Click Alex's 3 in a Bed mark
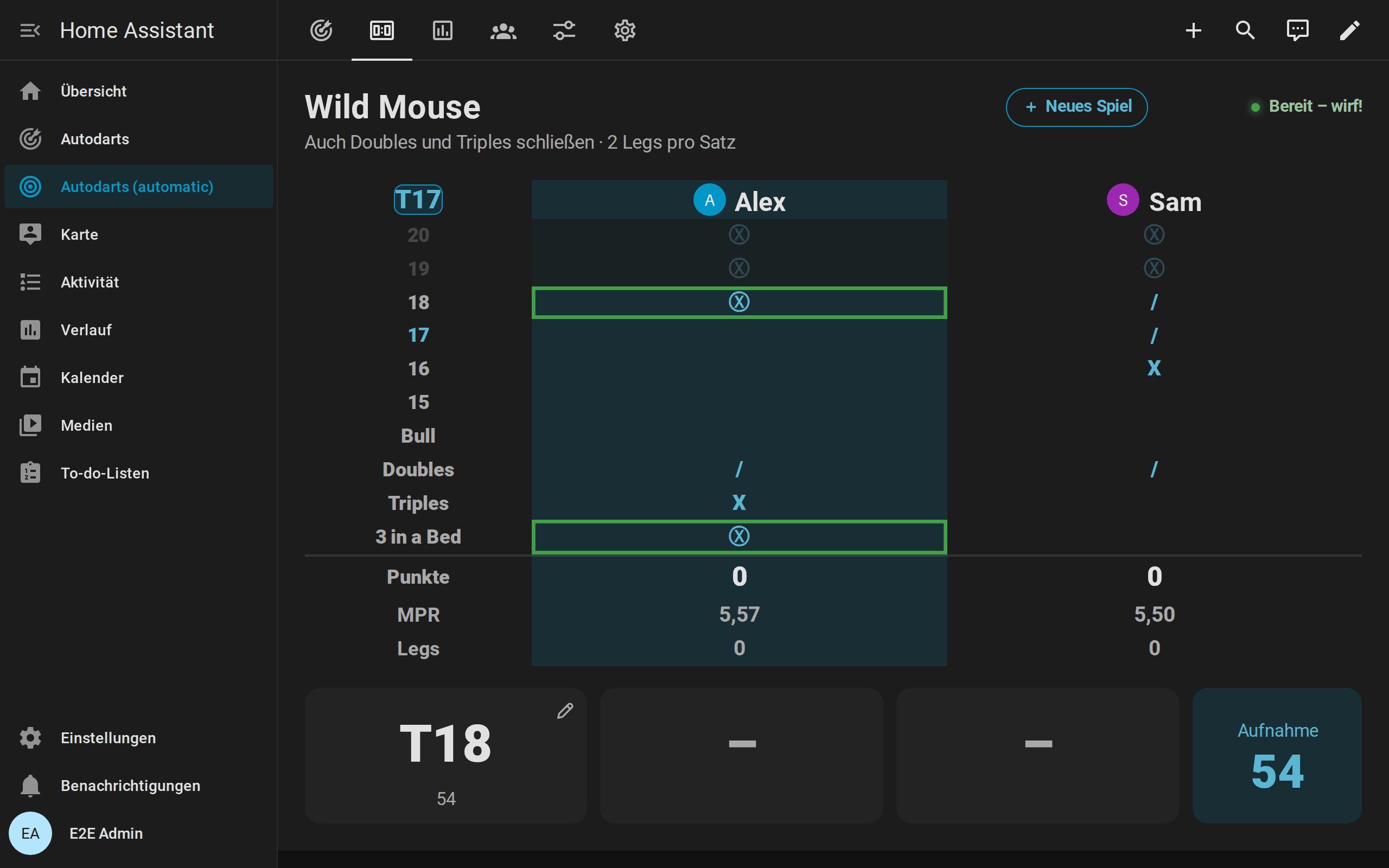The width and height of the screenshot is (1389, 868). (740, 537)
